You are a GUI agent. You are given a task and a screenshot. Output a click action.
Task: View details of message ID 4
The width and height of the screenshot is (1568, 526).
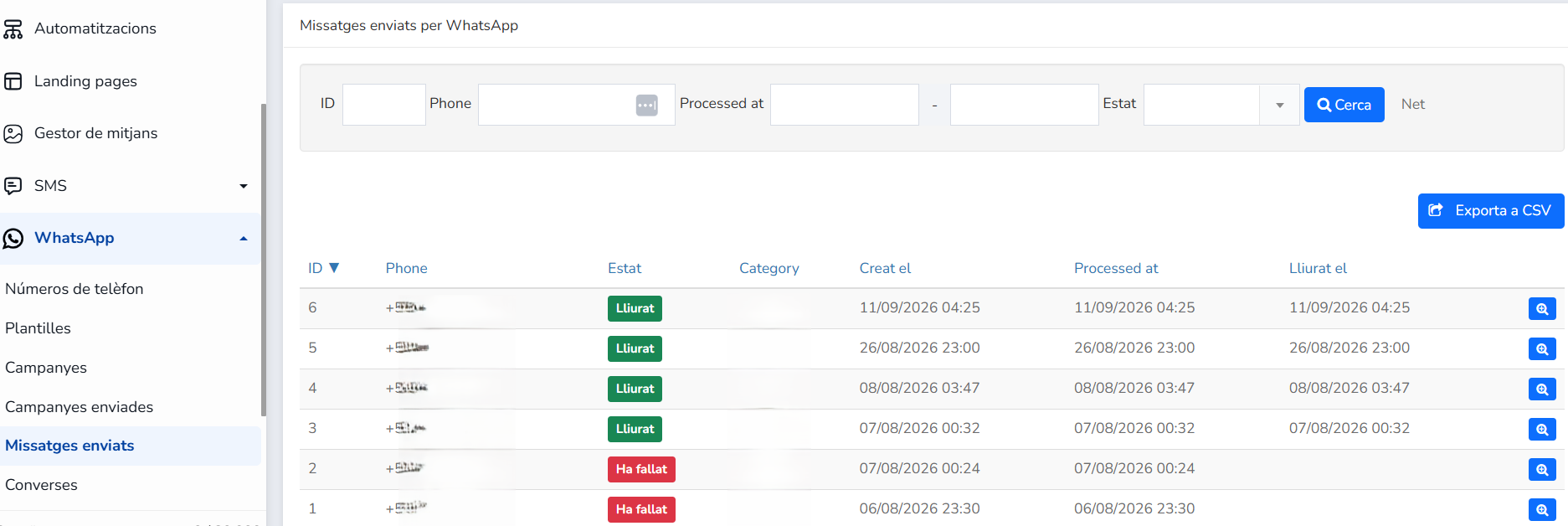click(1542, 389)
